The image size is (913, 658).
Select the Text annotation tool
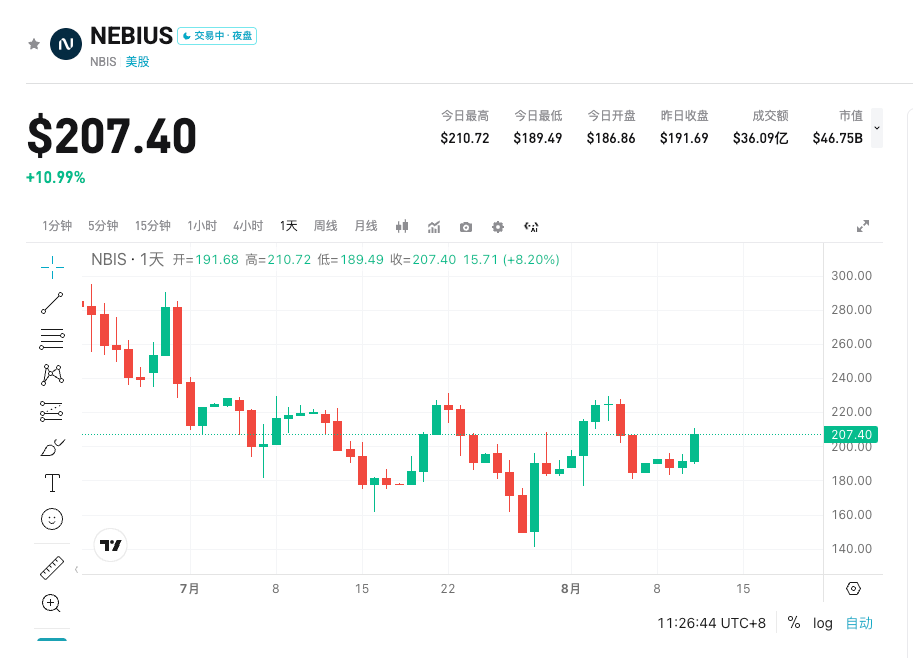[x=52, y=483]
